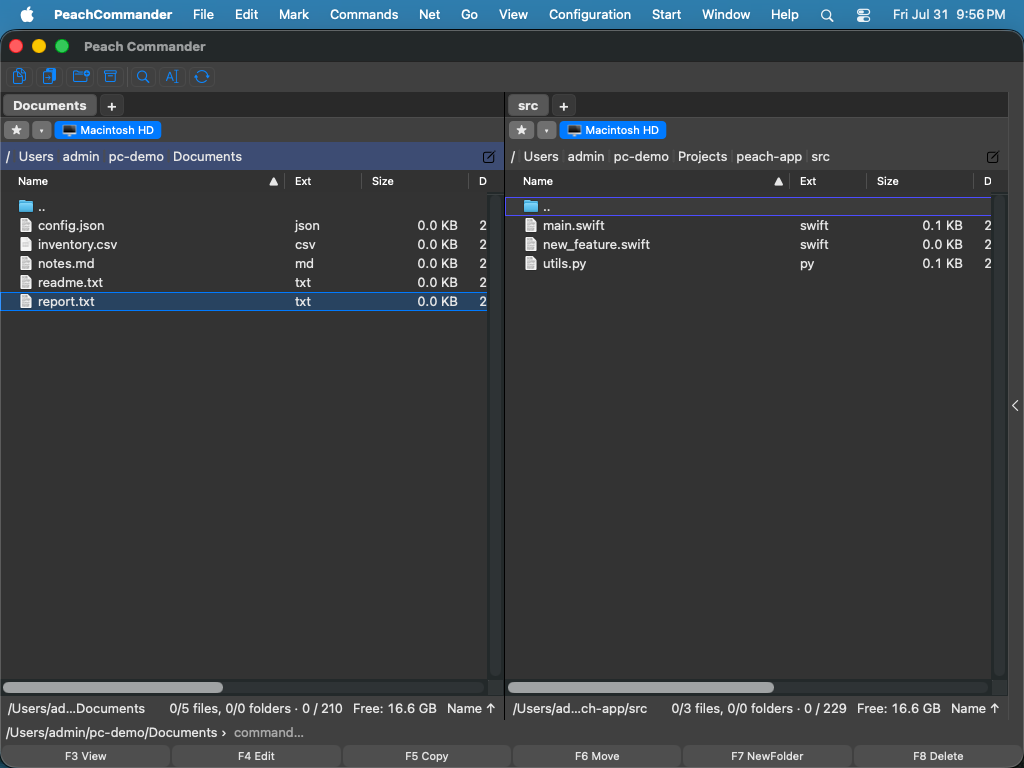Open the Configuration menu

click(590, 14)
